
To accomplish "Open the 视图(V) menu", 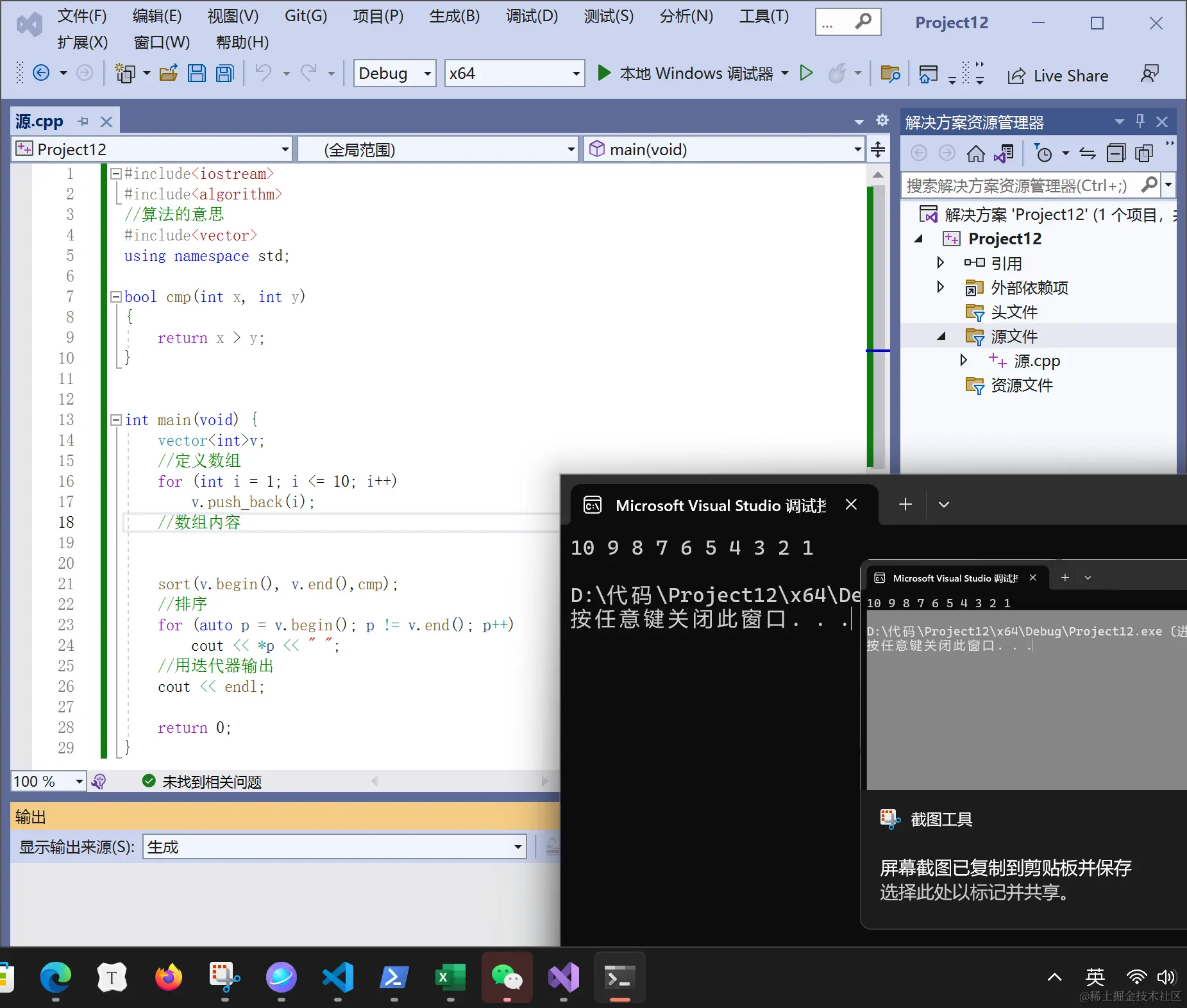I will click(233, 16).
